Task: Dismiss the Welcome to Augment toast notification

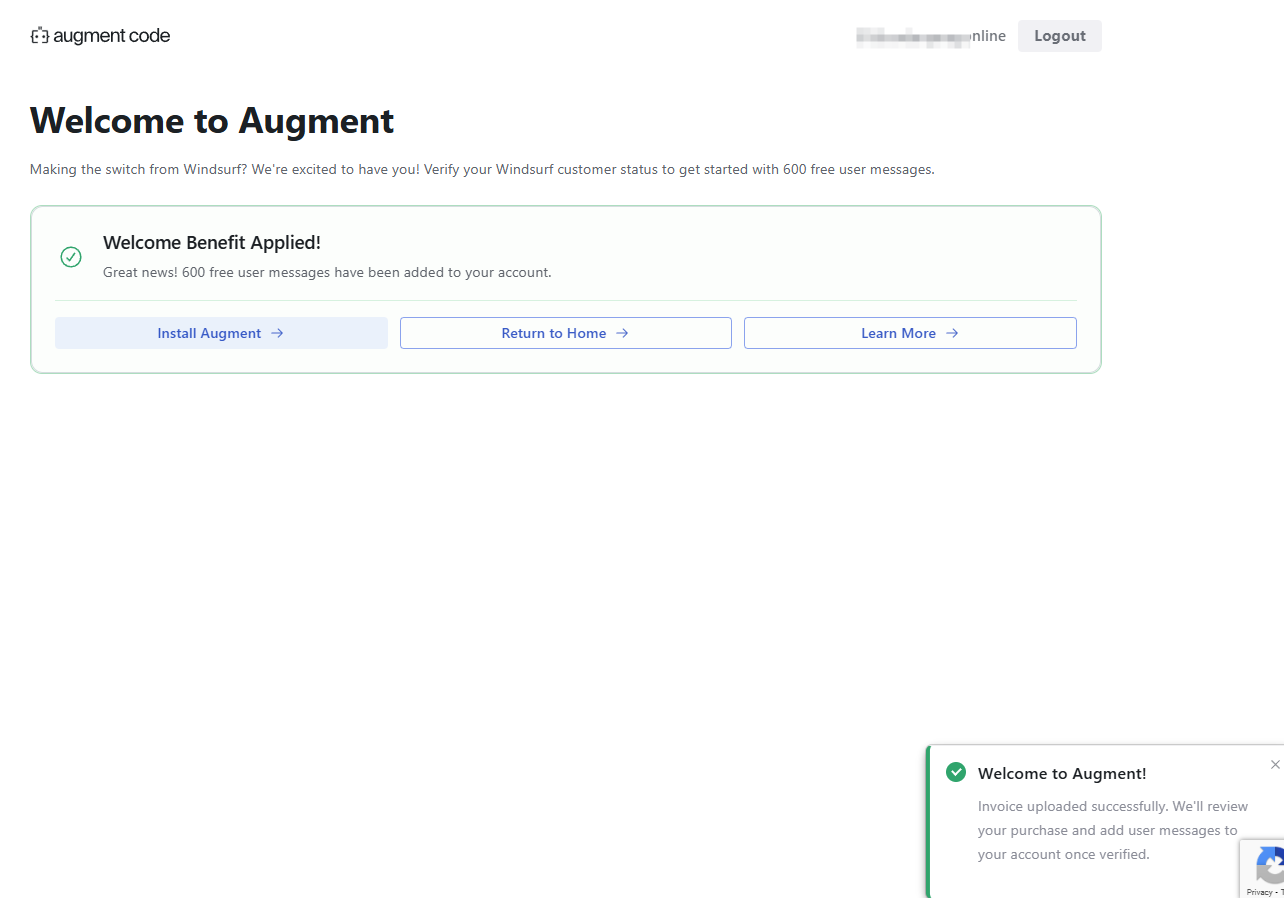Action: 1274,765
